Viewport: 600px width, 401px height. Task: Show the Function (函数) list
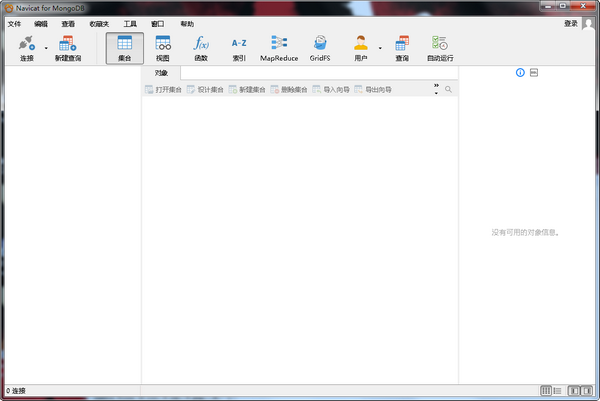tap(201, 47)
